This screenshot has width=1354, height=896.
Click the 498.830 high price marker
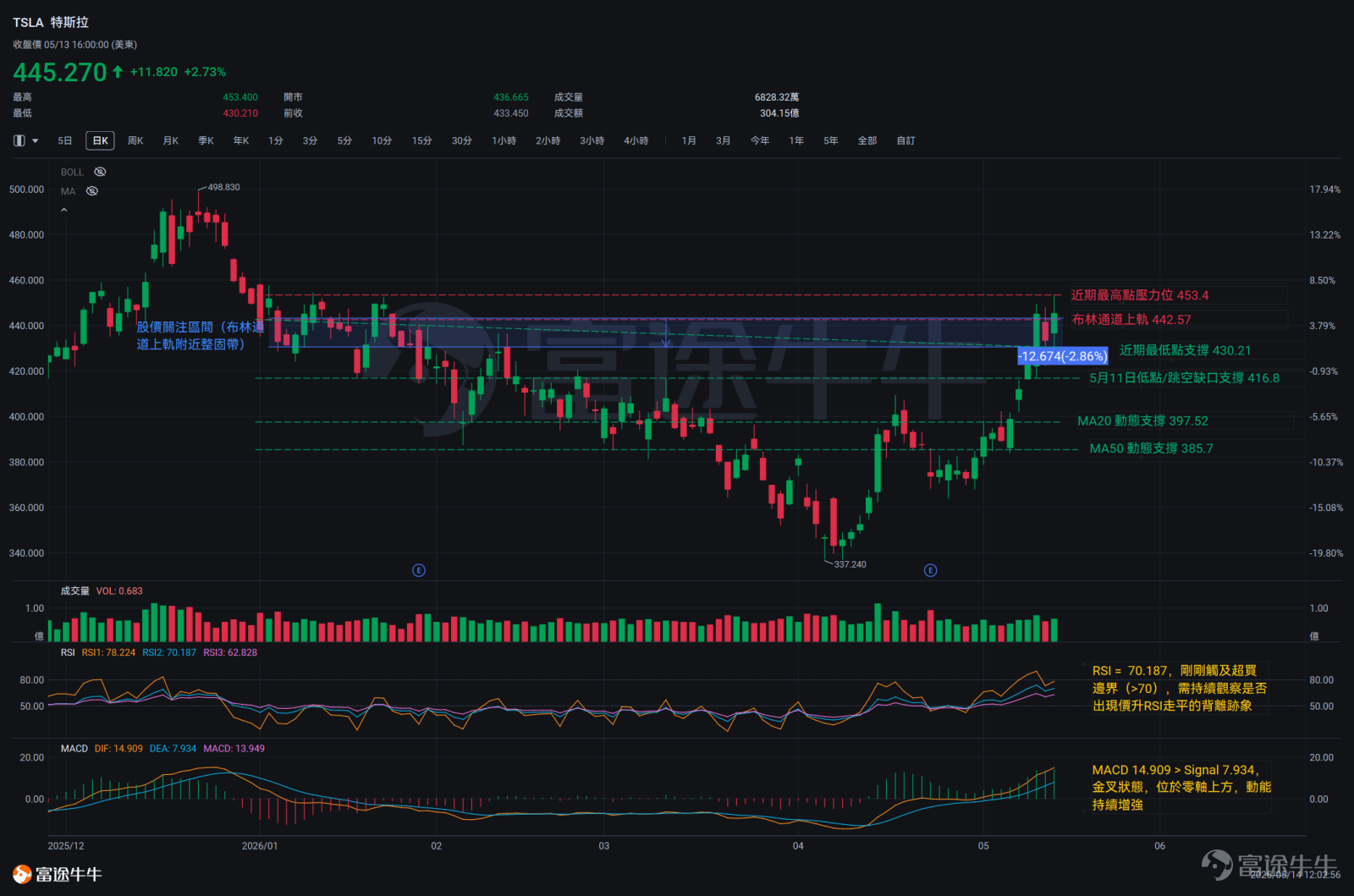223,187
